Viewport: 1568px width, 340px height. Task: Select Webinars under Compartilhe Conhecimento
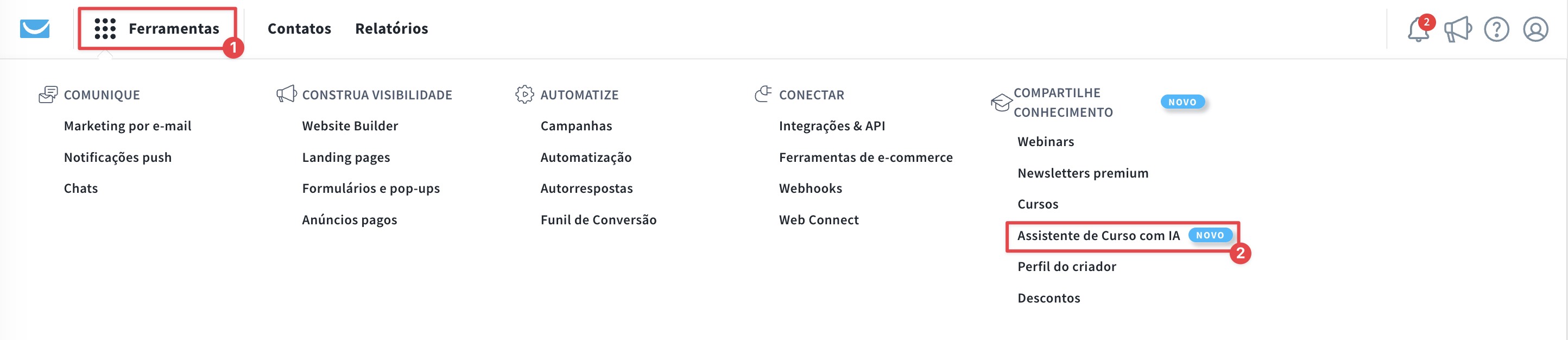(1045, 142)
